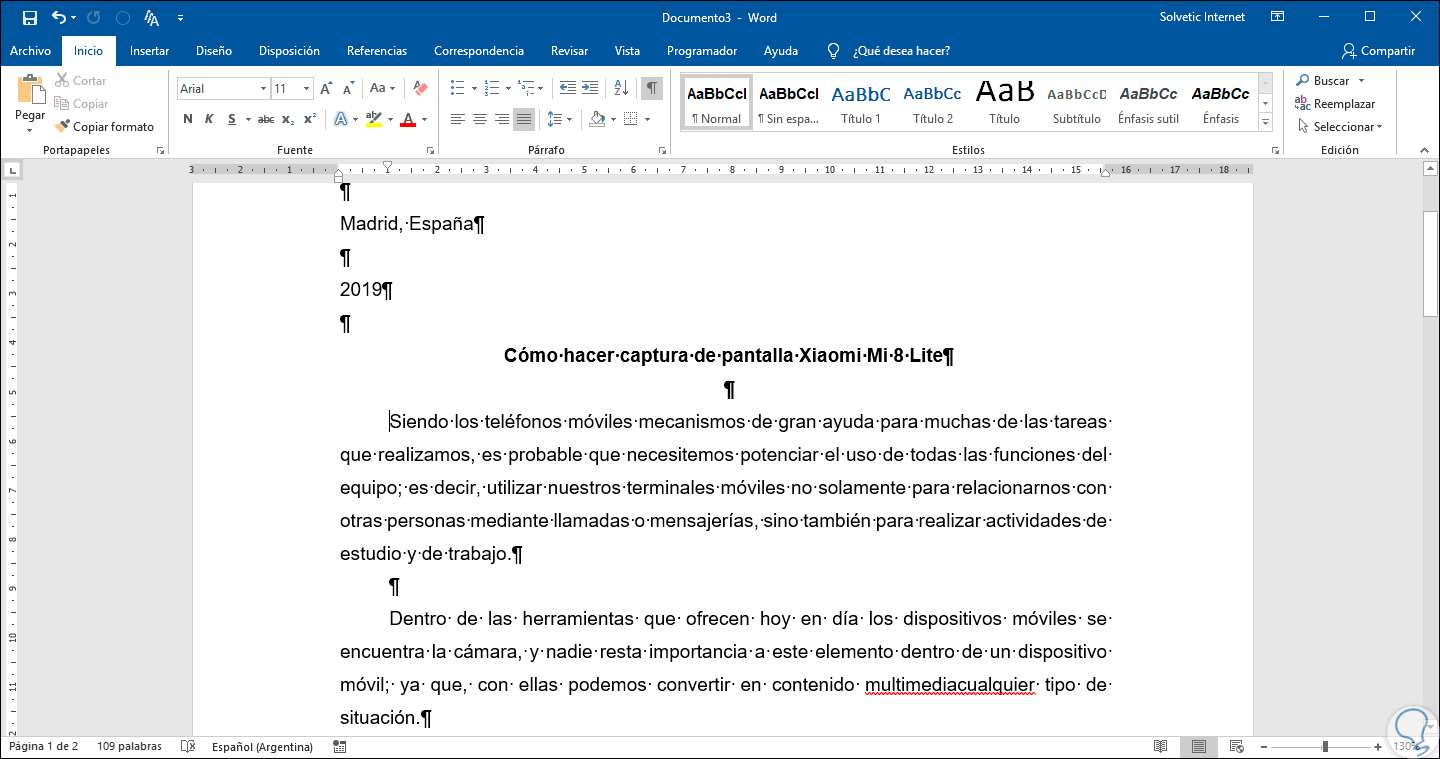Apply text effects with the glowing A icon
This screenshot has width=1440, height=759.
point(341,119)
